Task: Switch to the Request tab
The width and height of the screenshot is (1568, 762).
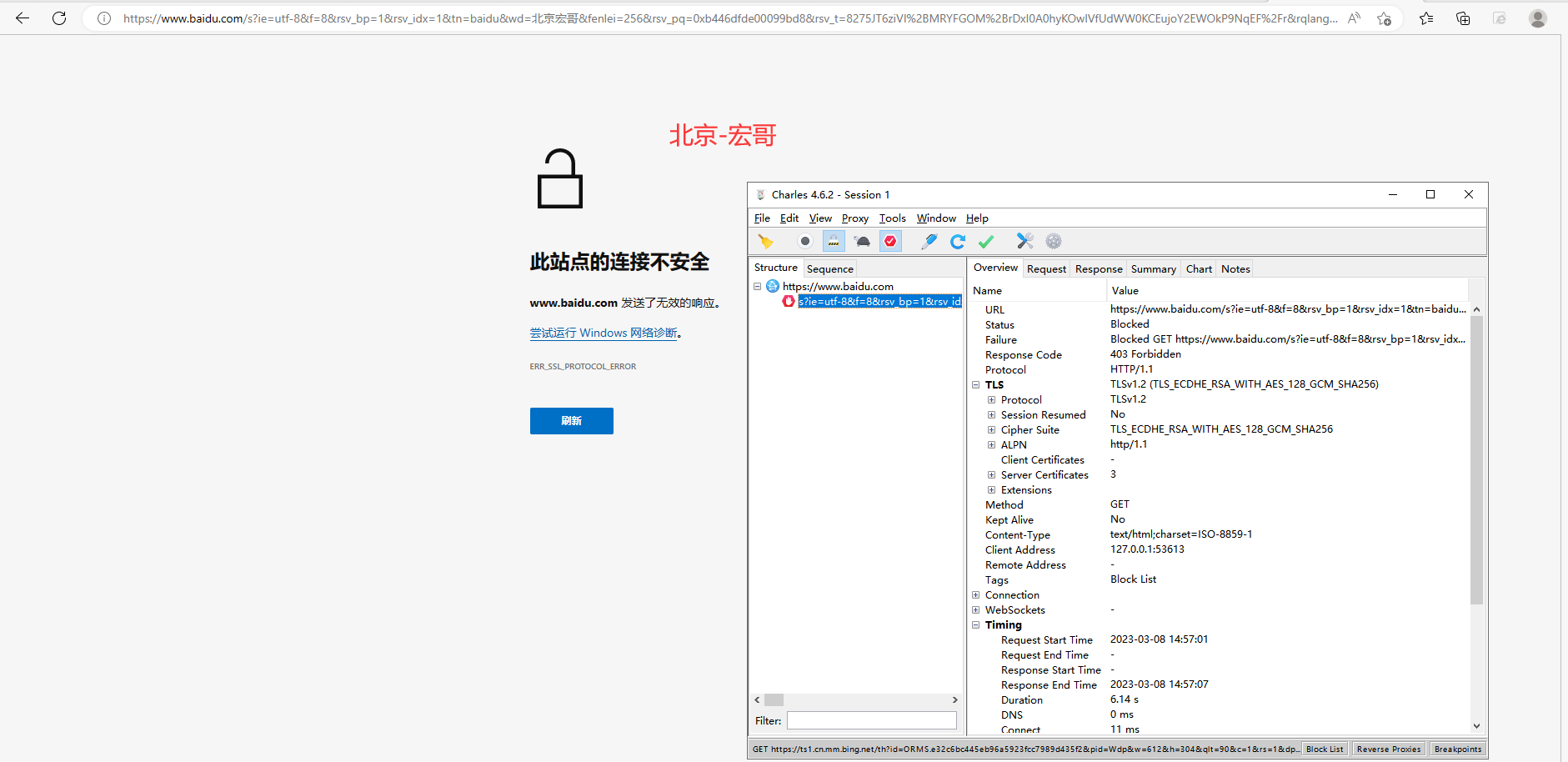Action: tap(1046, 268)
